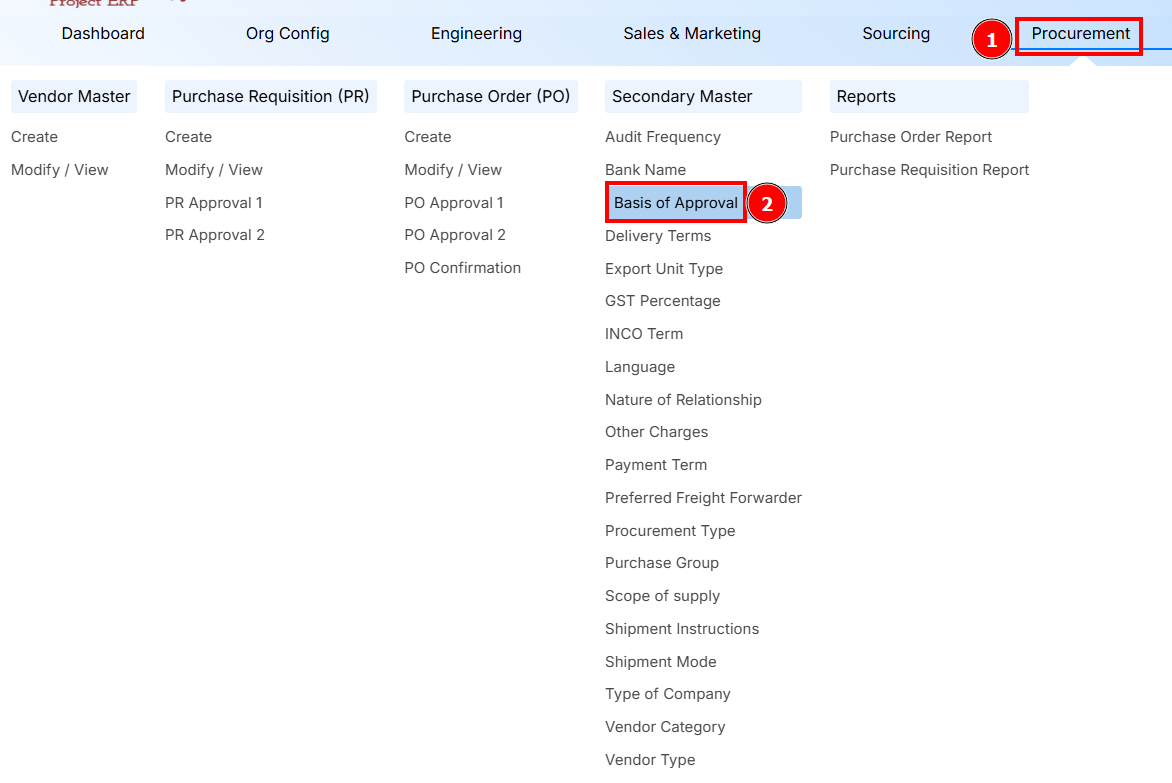Click Create under Vendor Master
This screenshot has height=783, width=1172.
[x=35, y=137]
